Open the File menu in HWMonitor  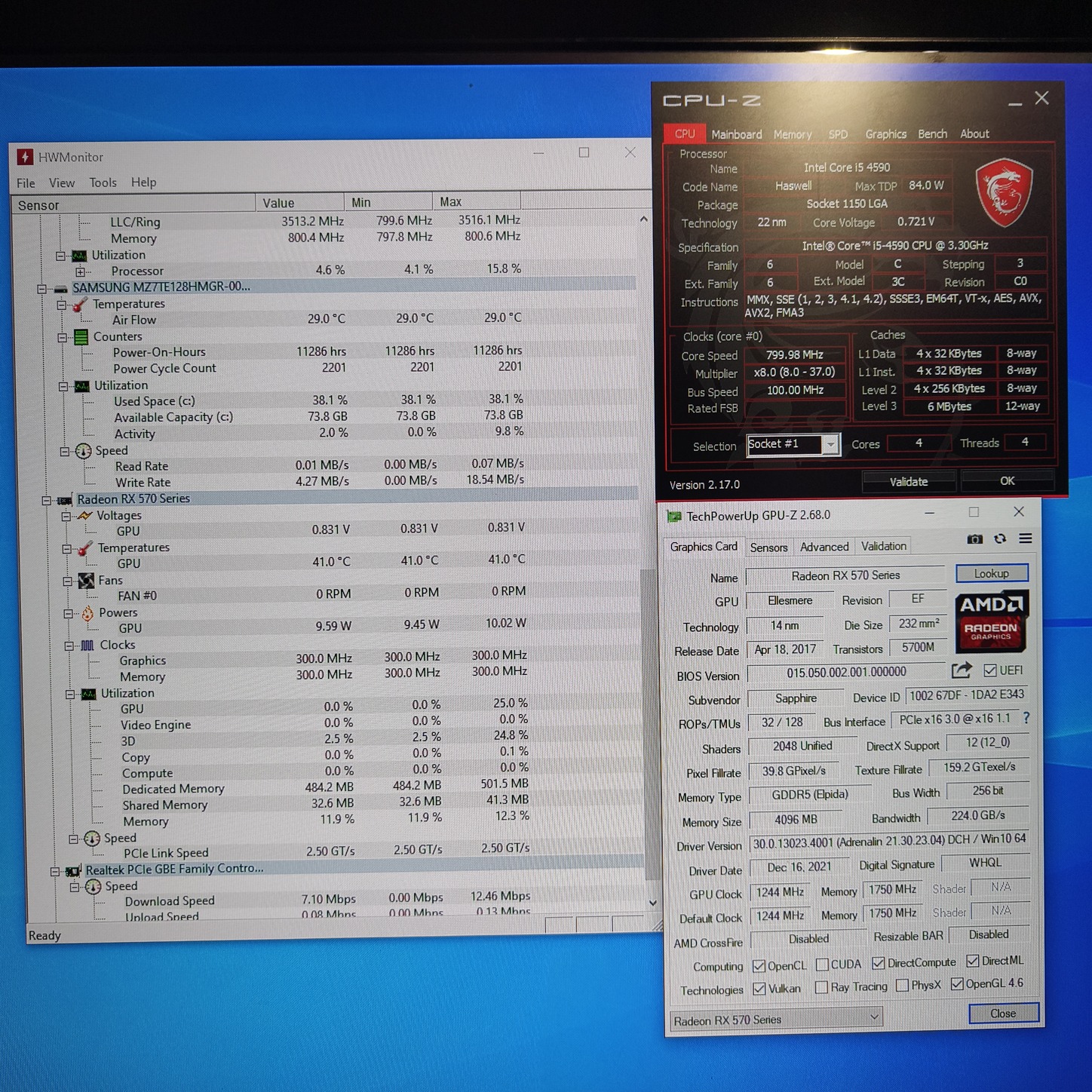click(x=26, y=183)
